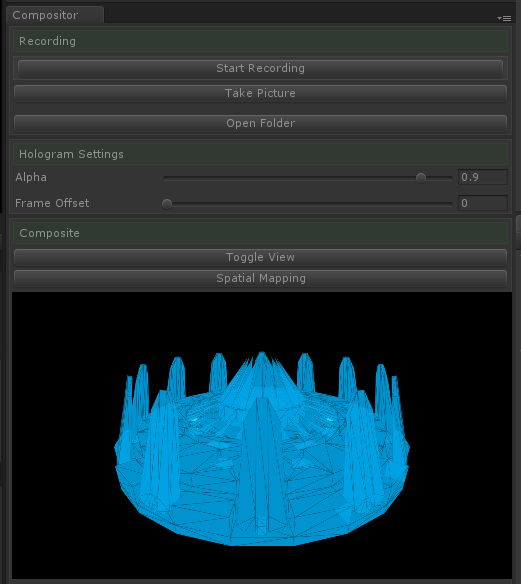
Task: Open the output folder via Open Folder
Action: coord(260,123)
